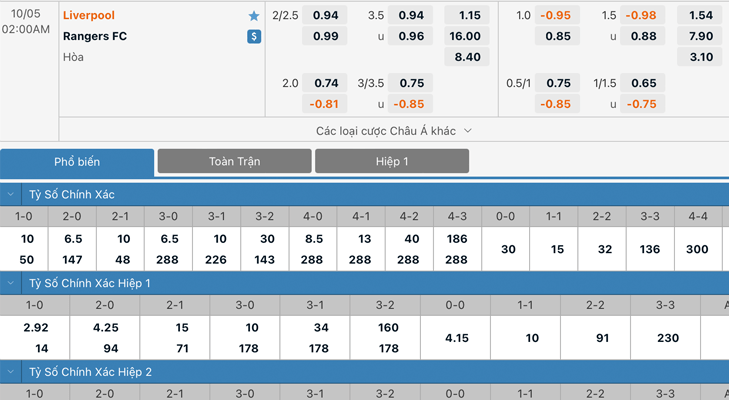
Task: Choose the 8.40 draw odds
Action: 468,57
